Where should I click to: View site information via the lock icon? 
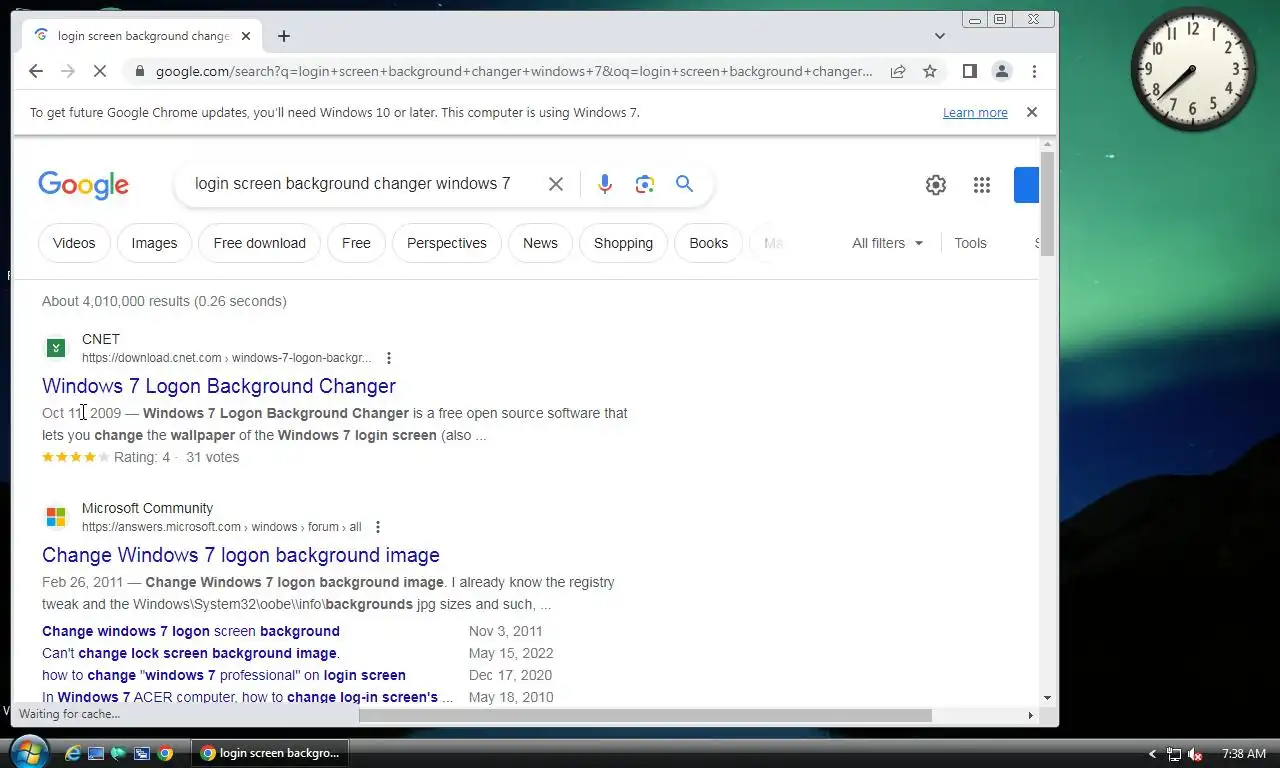tap(139, 71)
